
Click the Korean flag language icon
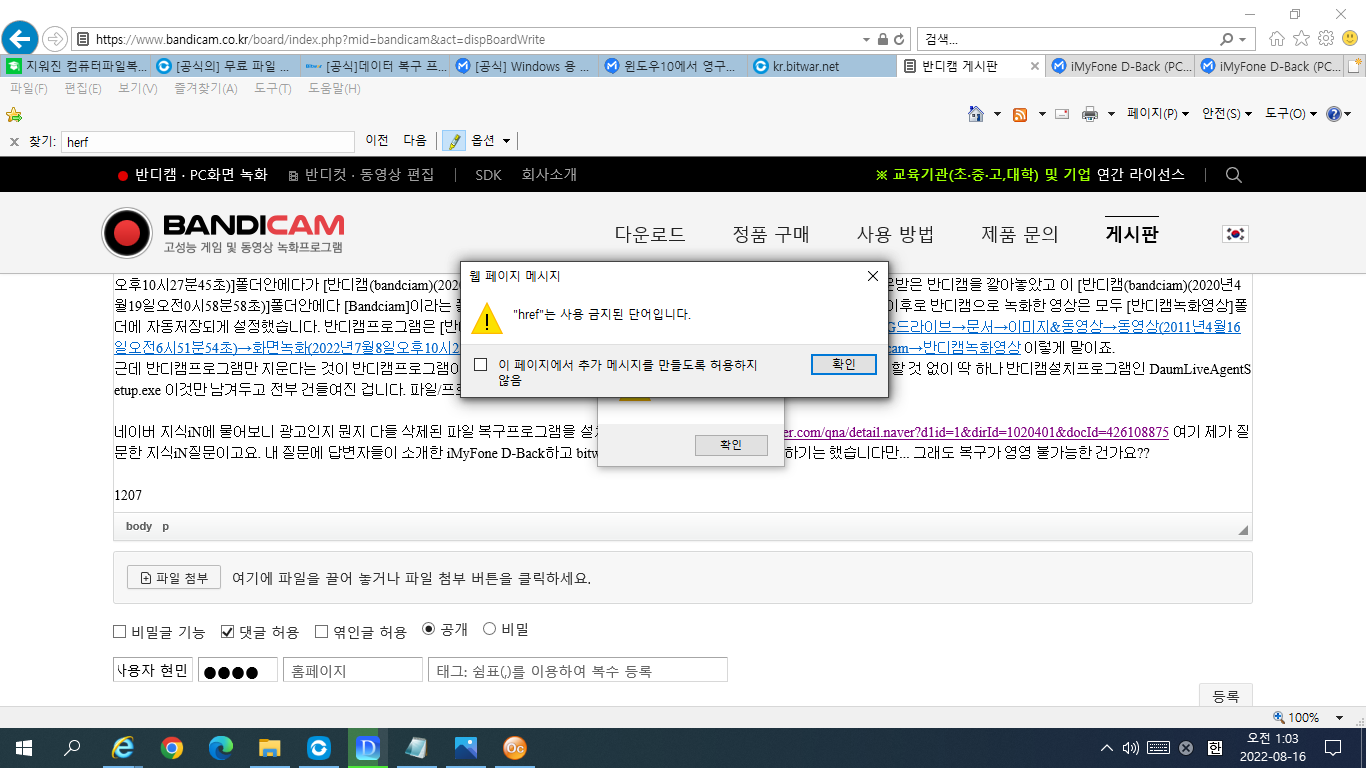click(x=1236, y=234)
